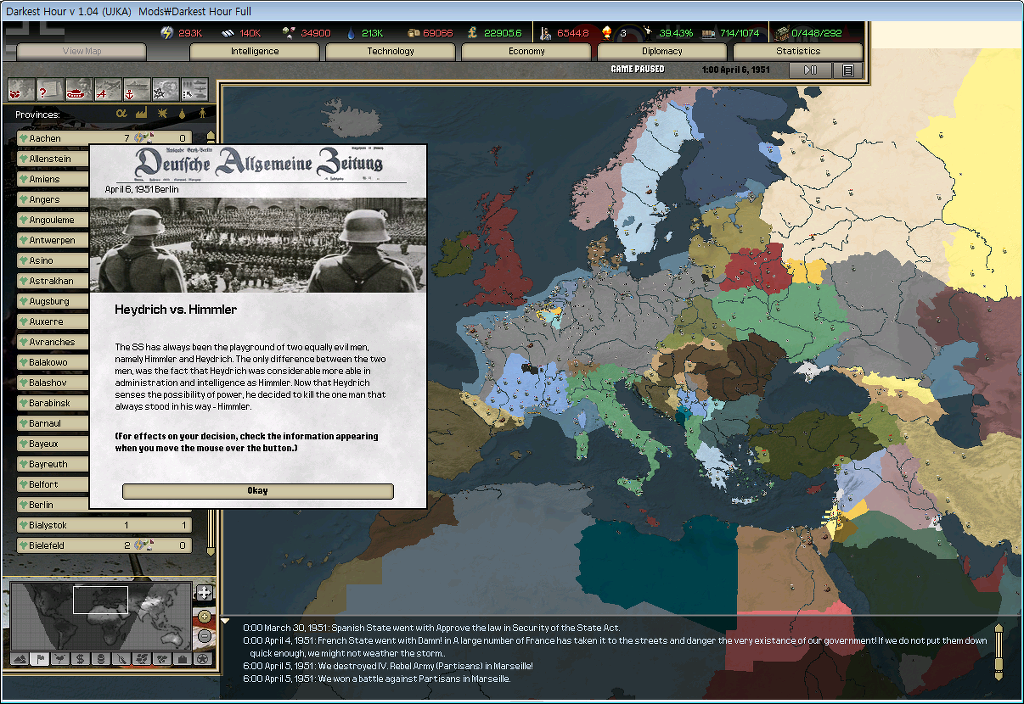Switch minimap to economic dollar map mode

coord(80,659)
